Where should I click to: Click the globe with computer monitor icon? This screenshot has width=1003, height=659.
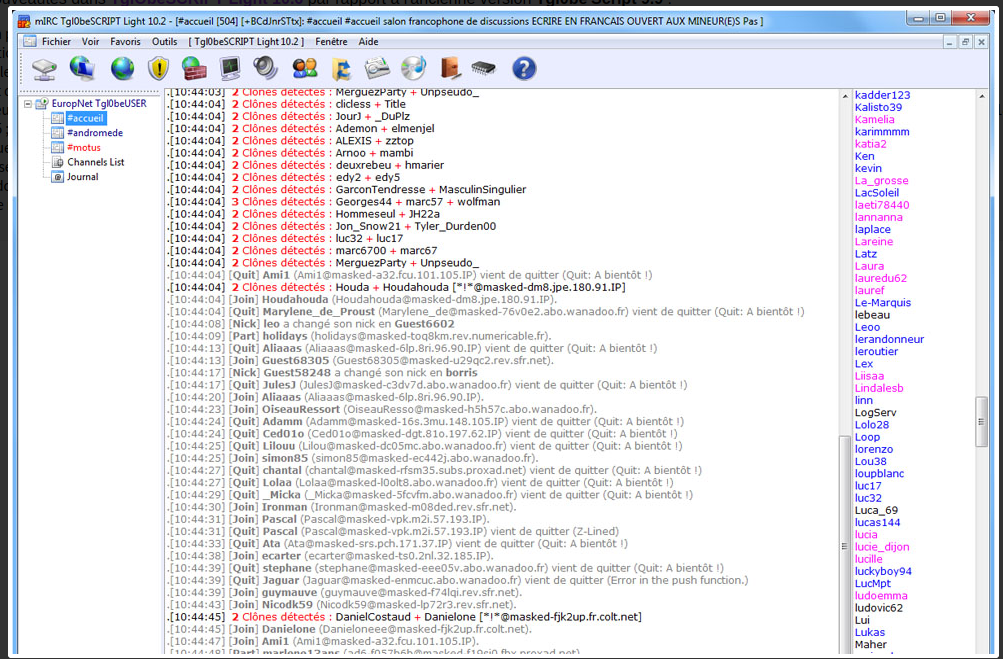[x=82, y=68]
